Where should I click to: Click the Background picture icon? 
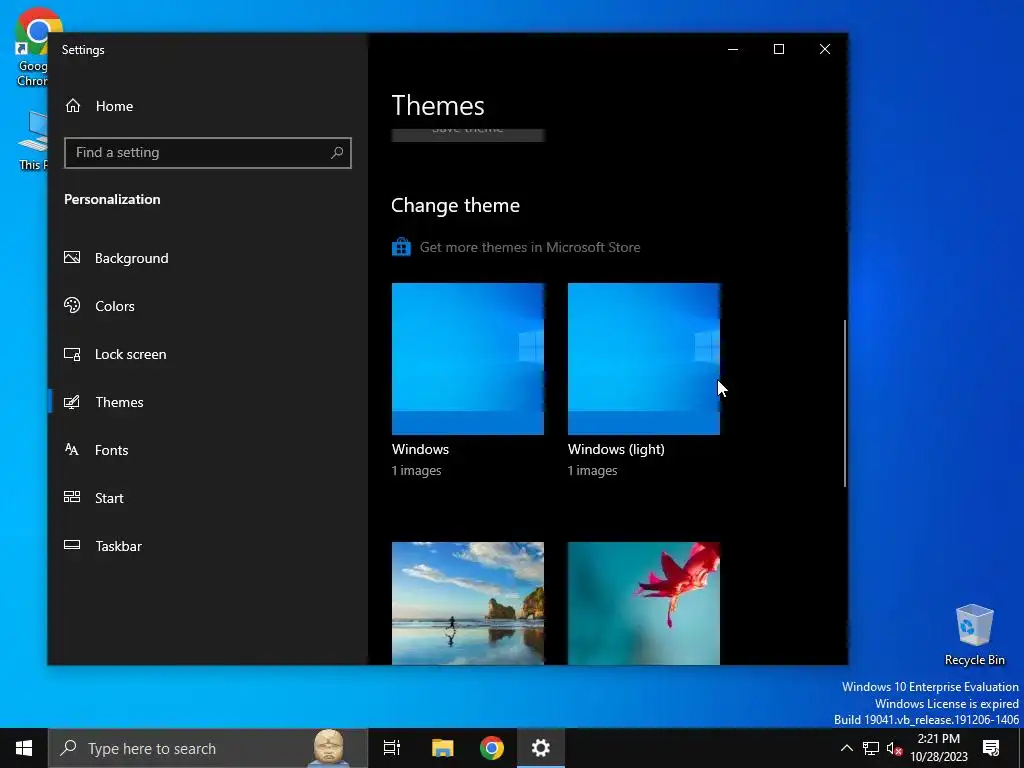coord(72,257)
